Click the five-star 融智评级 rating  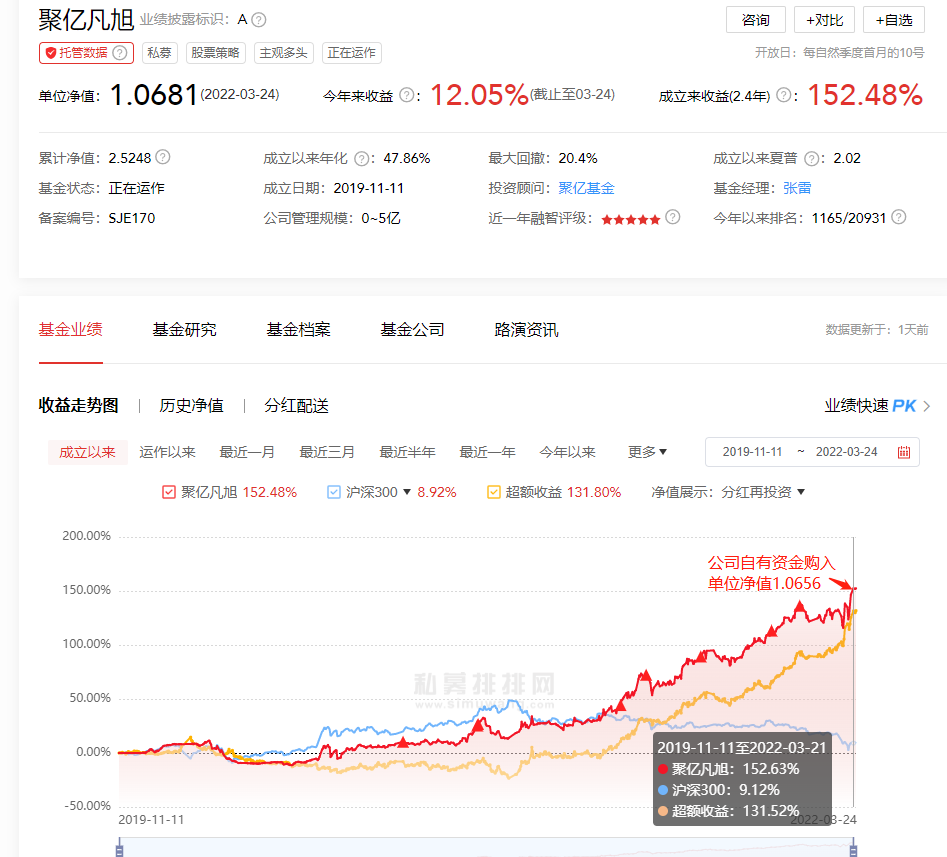tap(631, 219)
